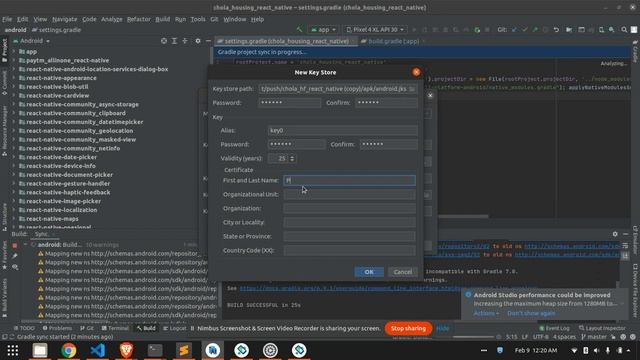Open the applications grid launcher
The height and width of the screenshot is (360, 640).
tap(13, 350)
